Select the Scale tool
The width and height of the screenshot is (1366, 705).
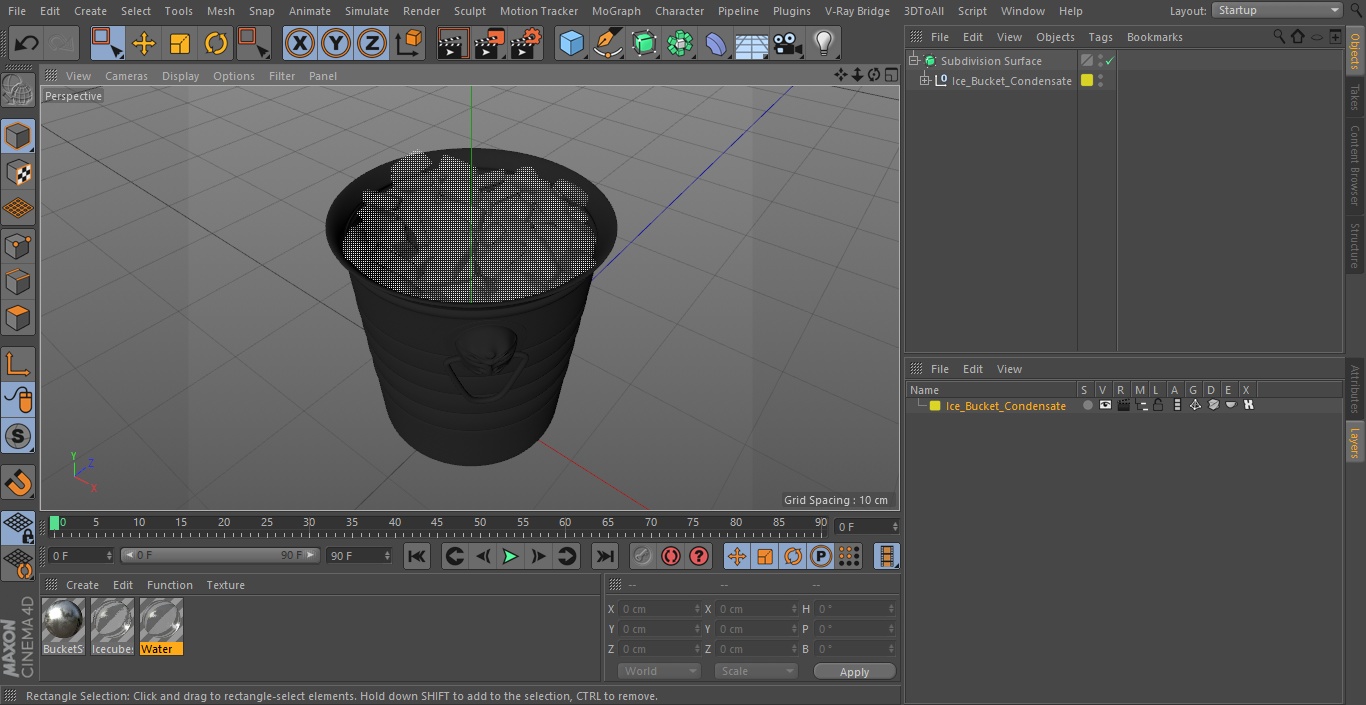click(x=180, y=43)
